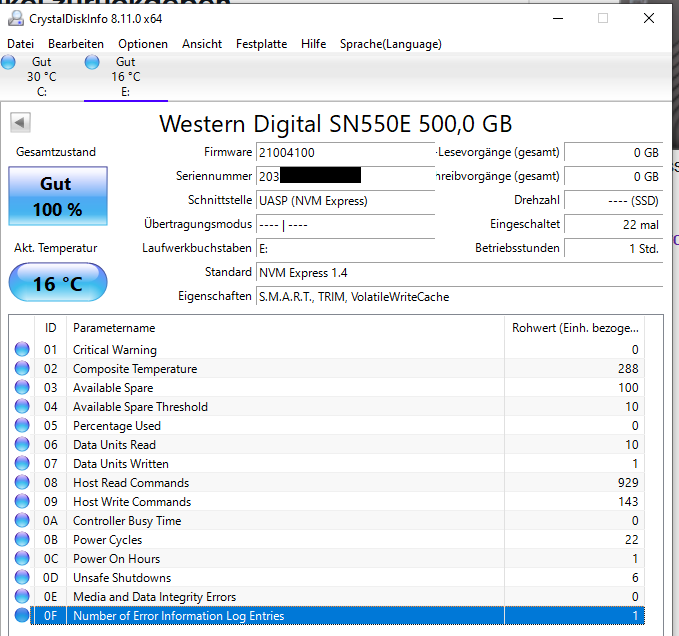Select the Critical Warning row text
Image resolution: width=679 pixels, height=636 pixels.
click(x=115, y=349)
